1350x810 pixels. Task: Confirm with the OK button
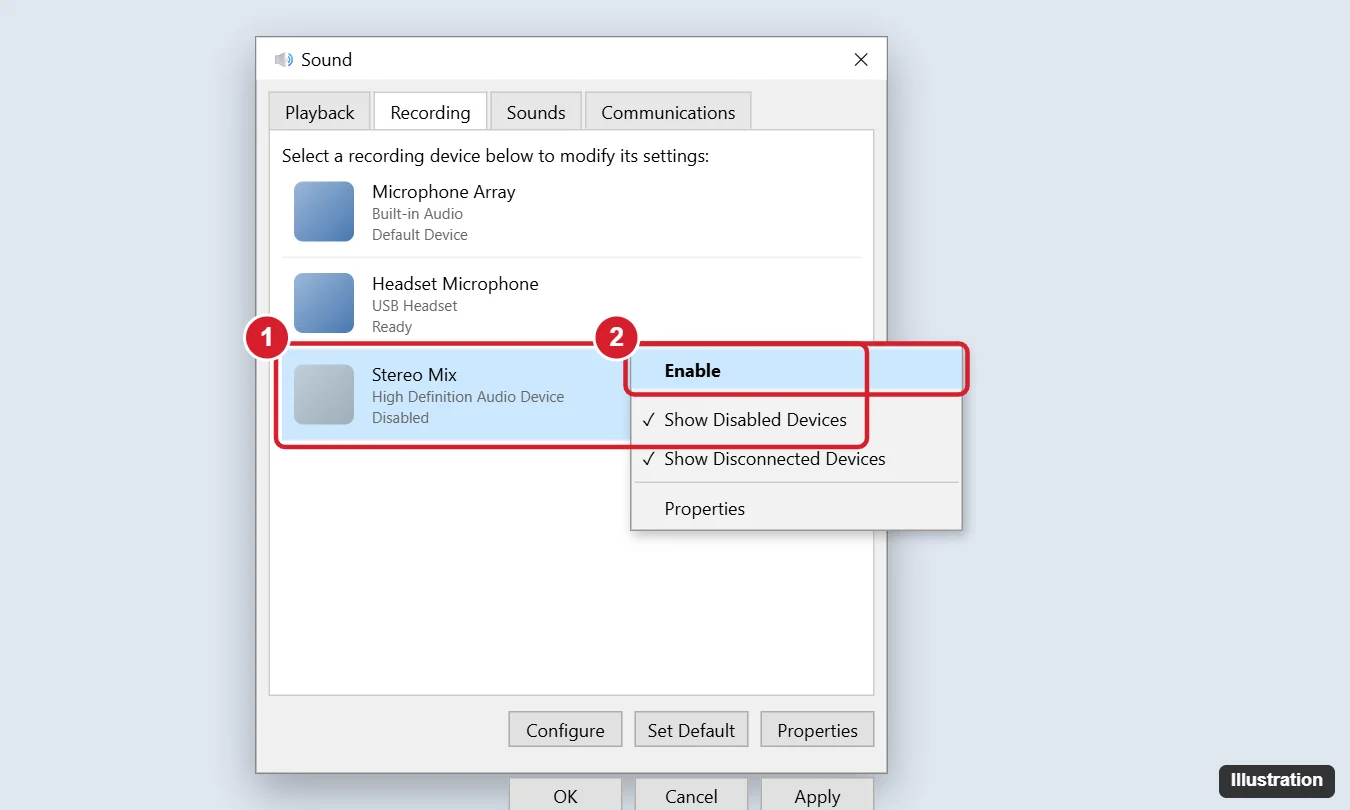coord(565,796)
